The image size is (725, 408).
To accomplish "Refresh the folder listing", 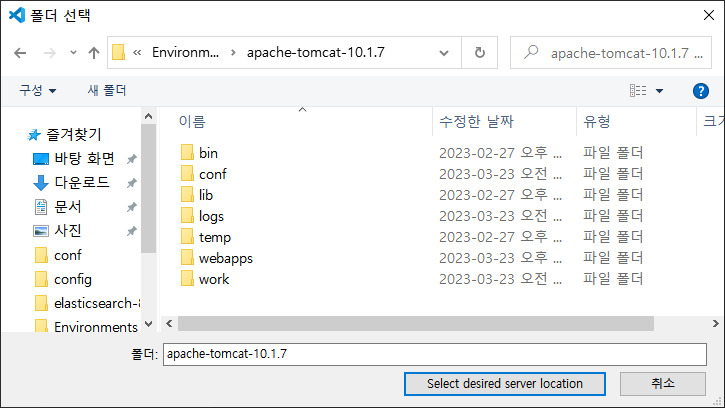I will tap(480, 53).
